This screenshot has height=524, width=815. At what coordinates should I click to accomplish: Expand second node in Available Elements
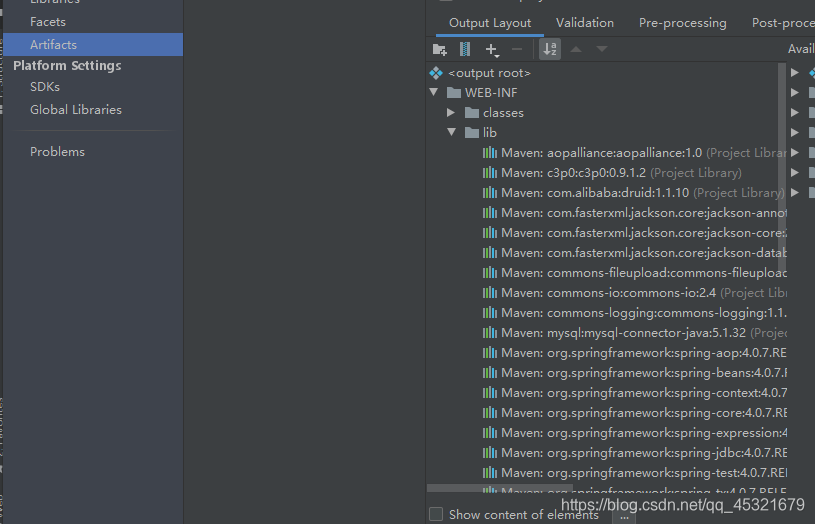795,93
